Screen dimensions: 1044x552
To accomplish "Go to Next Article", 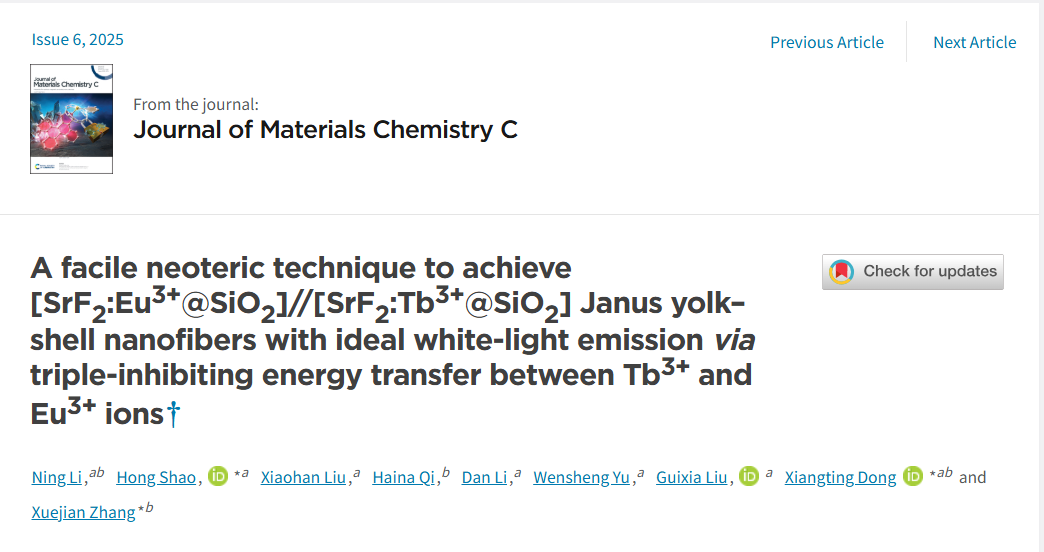I will point(974,42).
